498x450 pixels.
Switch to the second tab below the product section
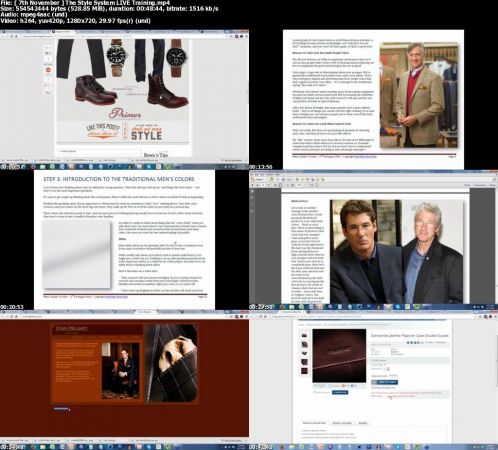coord(342,423)
